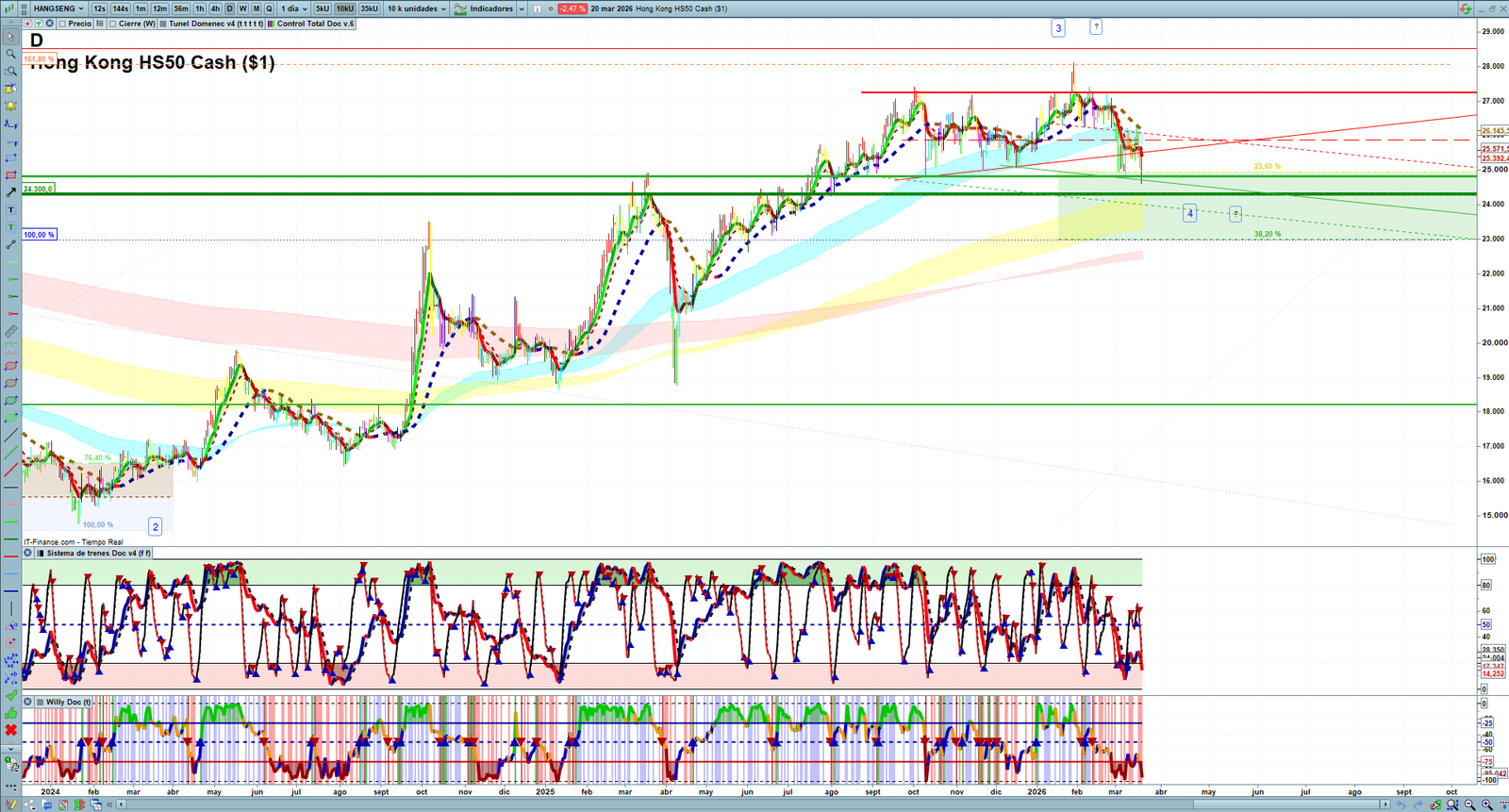
Task: Select the red rectangle drawing tool
Action: (x=10, y=175)
